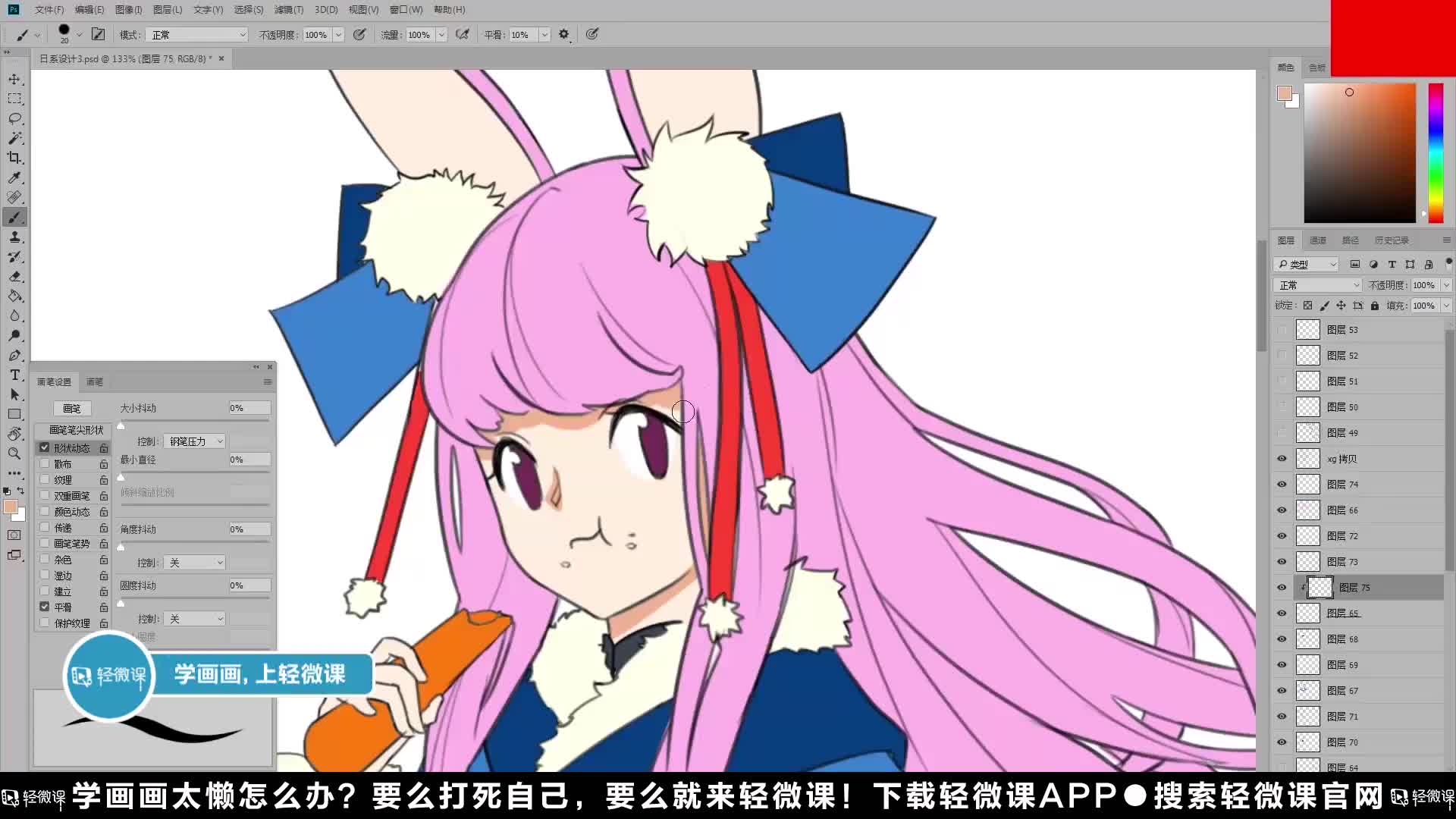The height and width of the screenshot is (819, 1456).
Task: Hide layer 图层 74 visibility eye
Action: (x=1282, y=485)
